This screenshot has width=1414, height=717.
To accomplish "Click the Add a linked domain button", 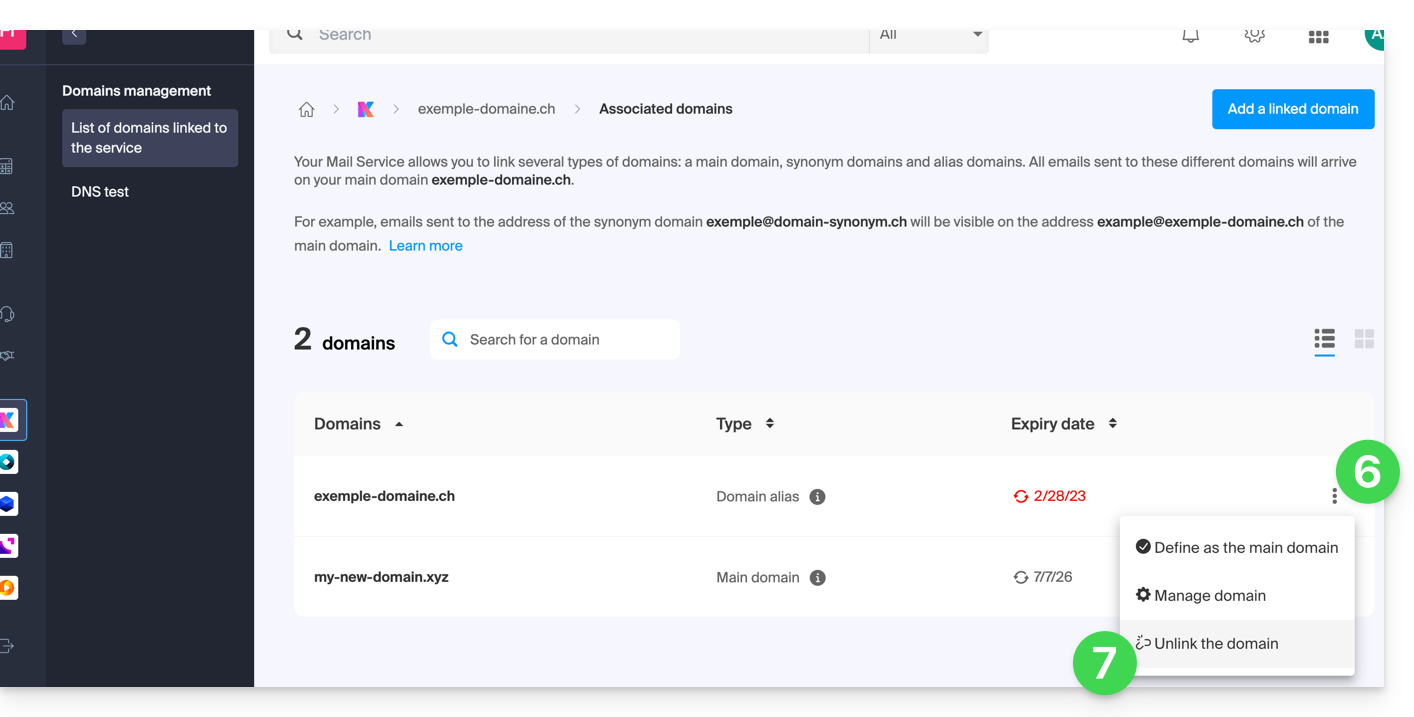I will click(x=1293, y=109).
